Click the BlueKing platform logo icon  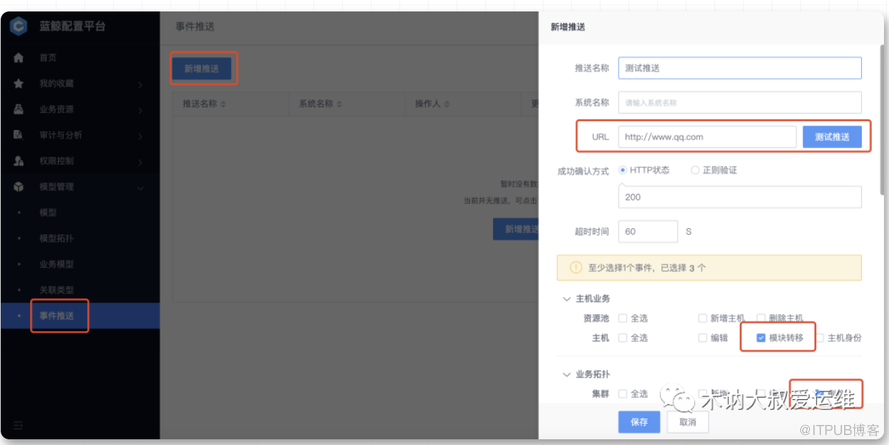coord(19,27)
